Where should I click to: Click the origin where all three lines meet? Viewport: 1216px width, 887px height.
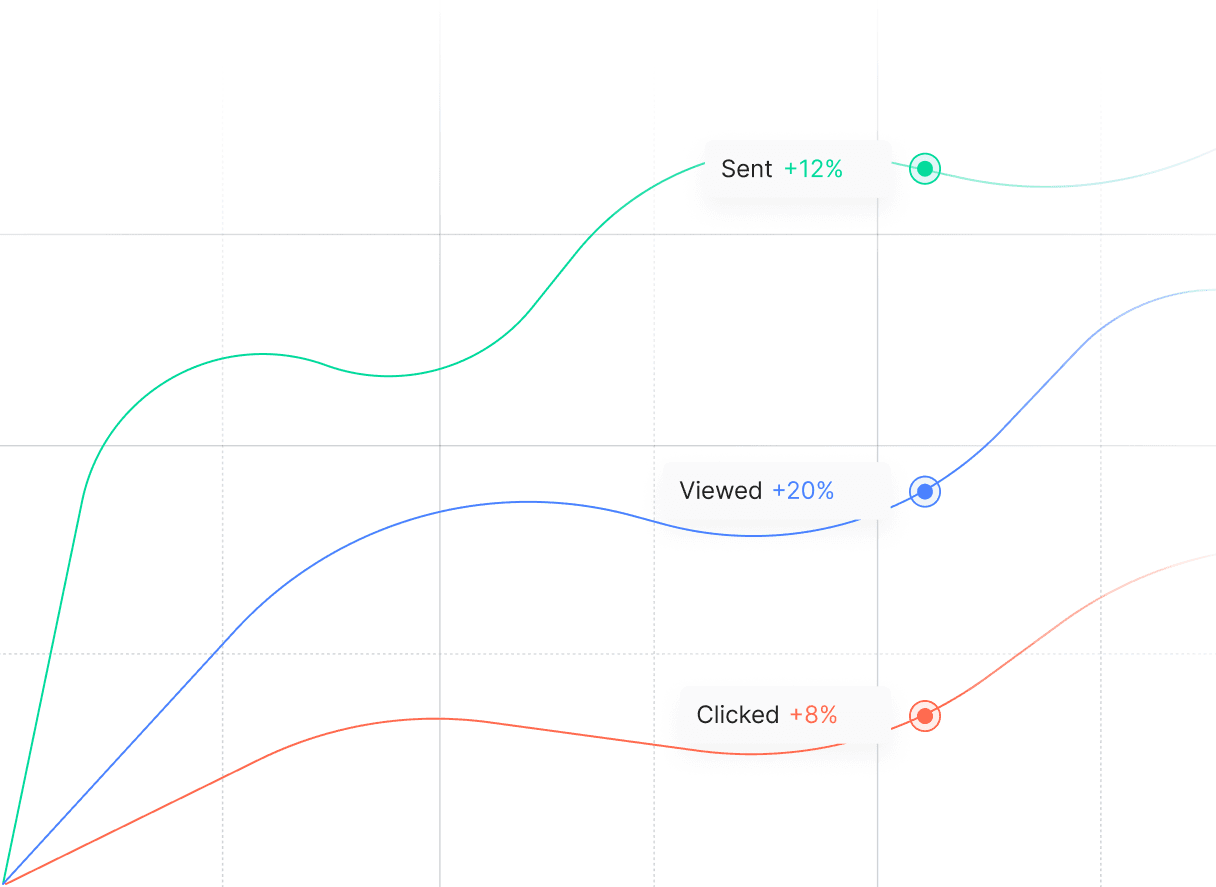click(4, 883)
